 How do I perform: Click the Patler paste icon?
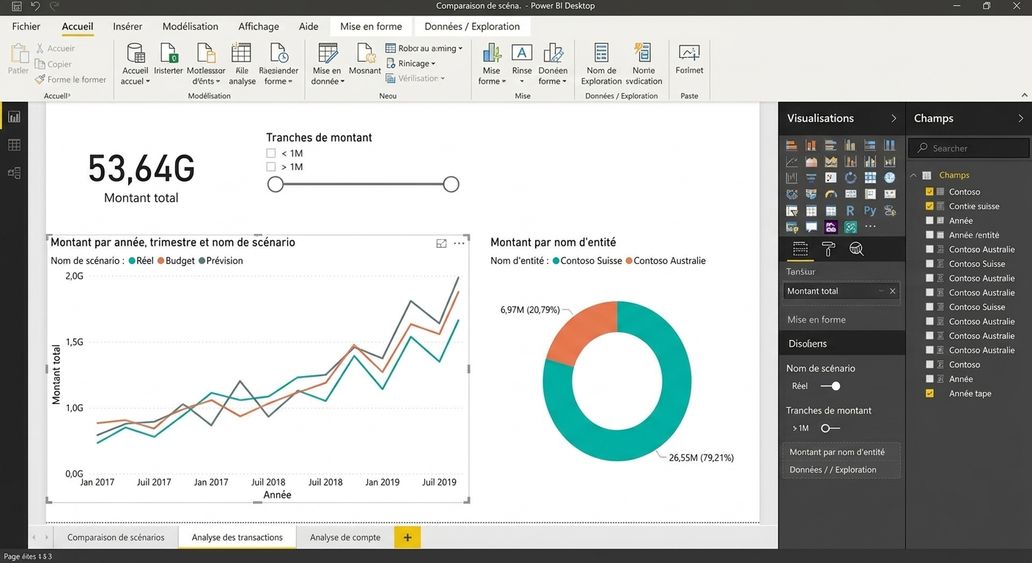coord(18,59)
